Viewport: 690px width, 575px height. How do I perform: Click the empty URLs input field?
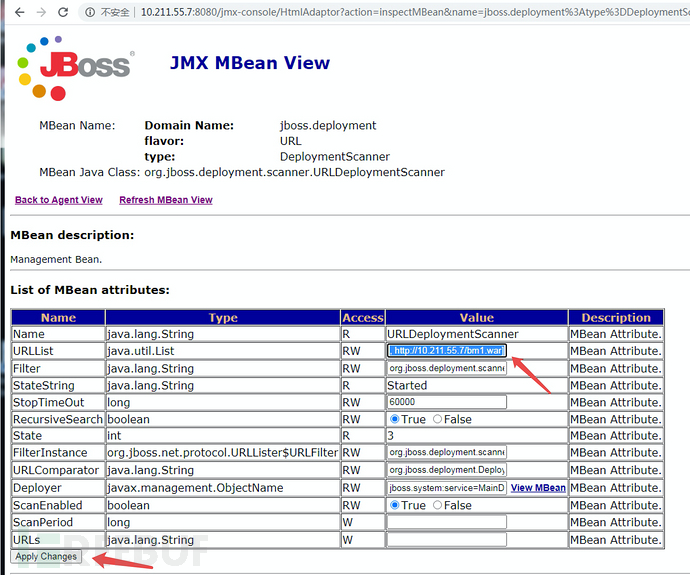click(x=447, y=539)
